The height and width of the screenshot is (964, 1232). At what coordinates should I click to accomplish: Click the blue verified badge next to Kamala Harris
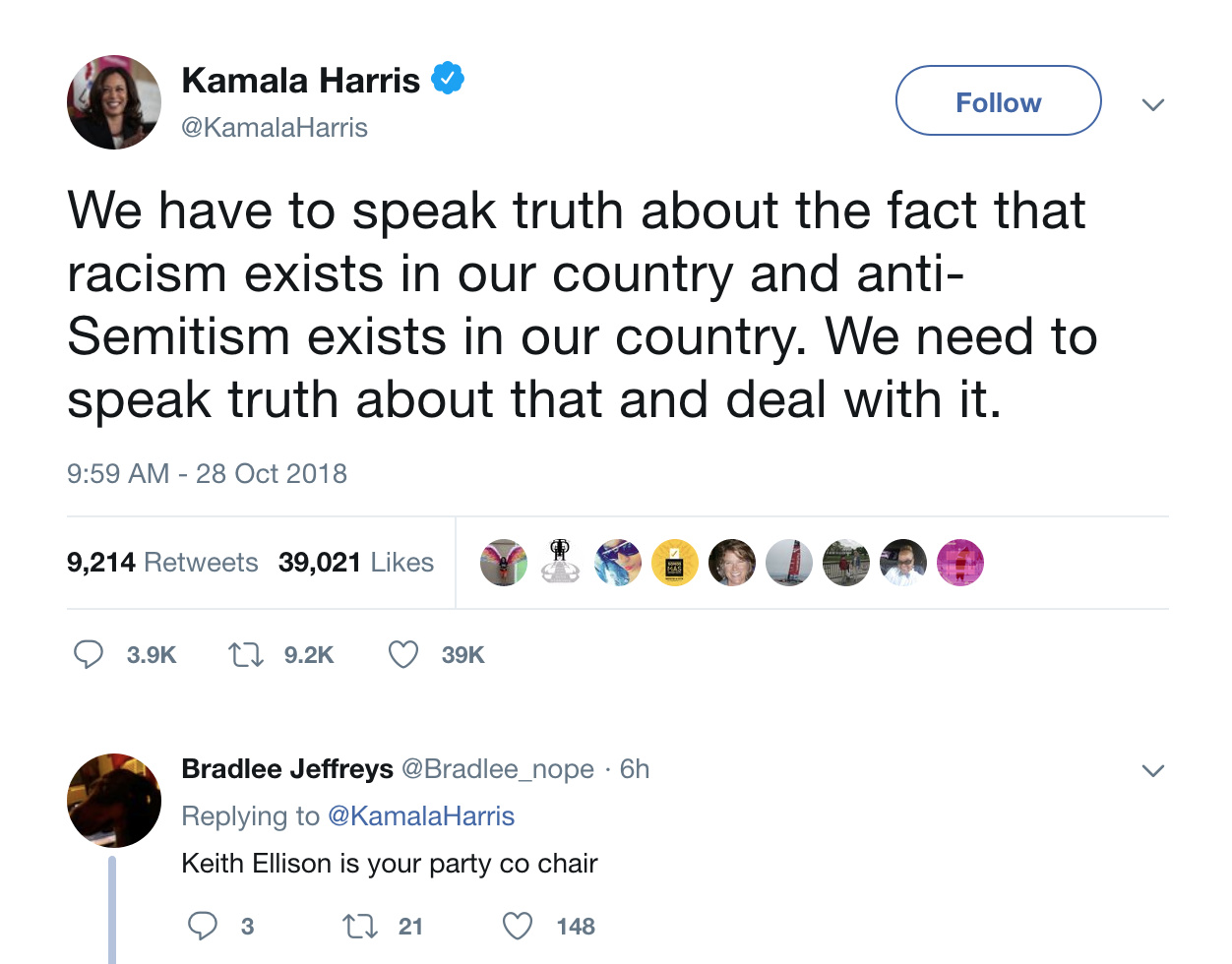pos(448,79)
